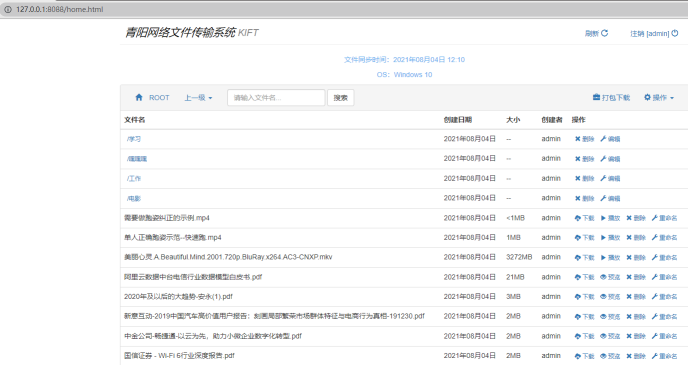Viewport: 688px width, 365px height.
Task: Go to the ROOT home icon
Action: [139, 97]
